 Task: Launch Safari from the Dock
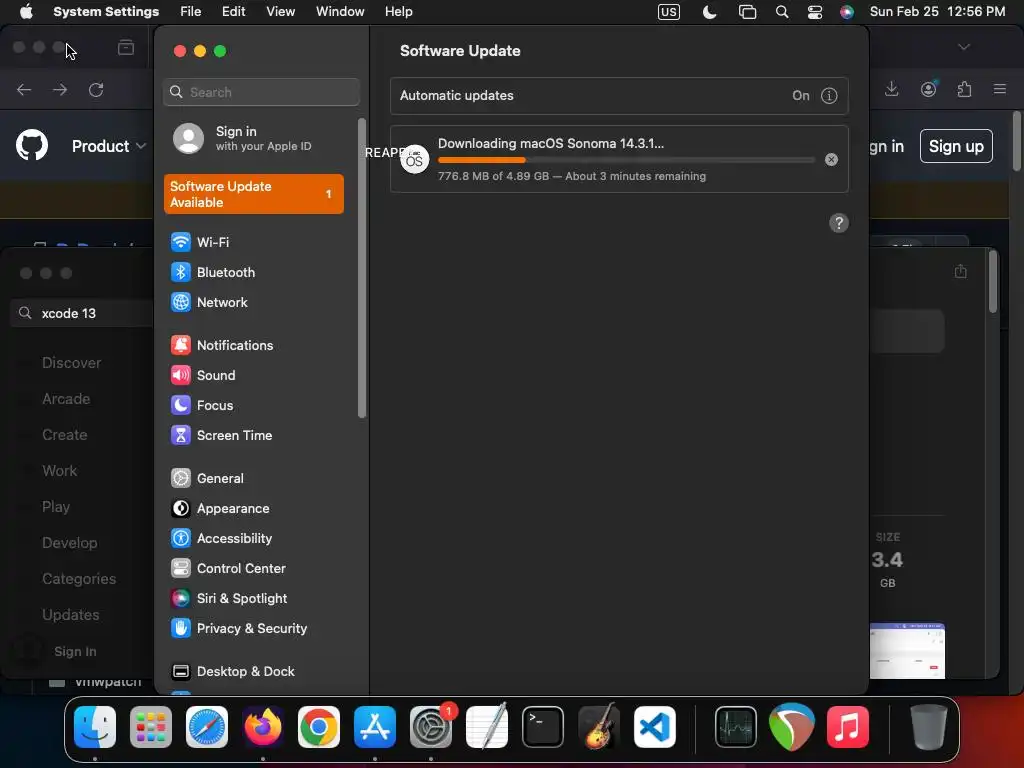pyautogui.click(x=207, y=727)
